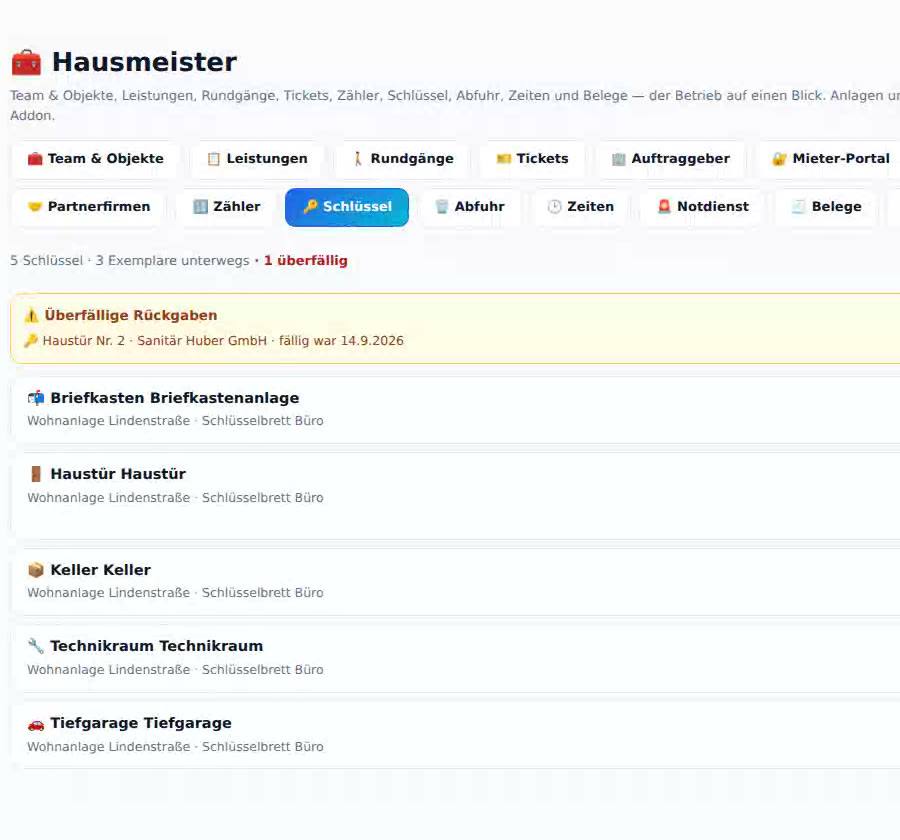Select the Auftraggeber tab
The image size is (900, 840).
pyautogui.click(x=670, y=158)
